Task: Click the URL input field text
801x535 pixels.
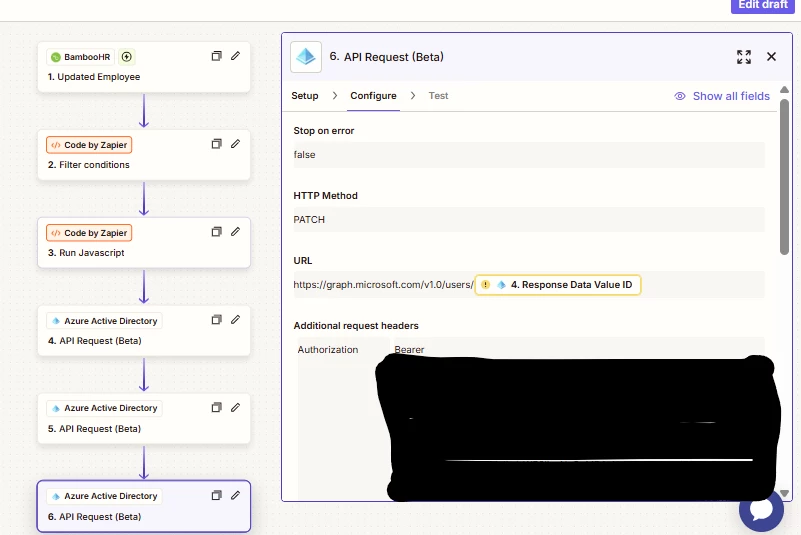Action: pyautogui.click(x=383, y=285)
